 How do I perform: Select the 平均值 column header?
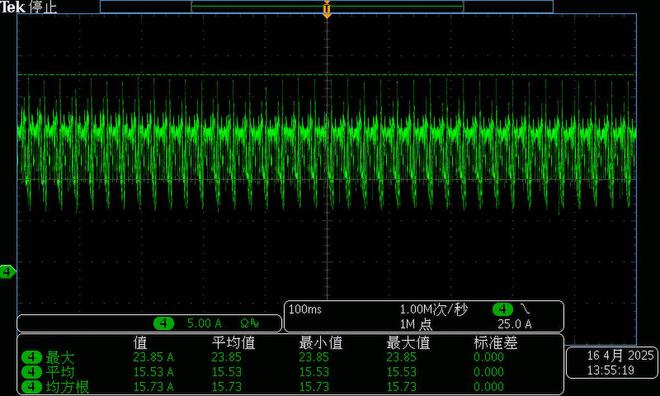(x=234, y=343)
